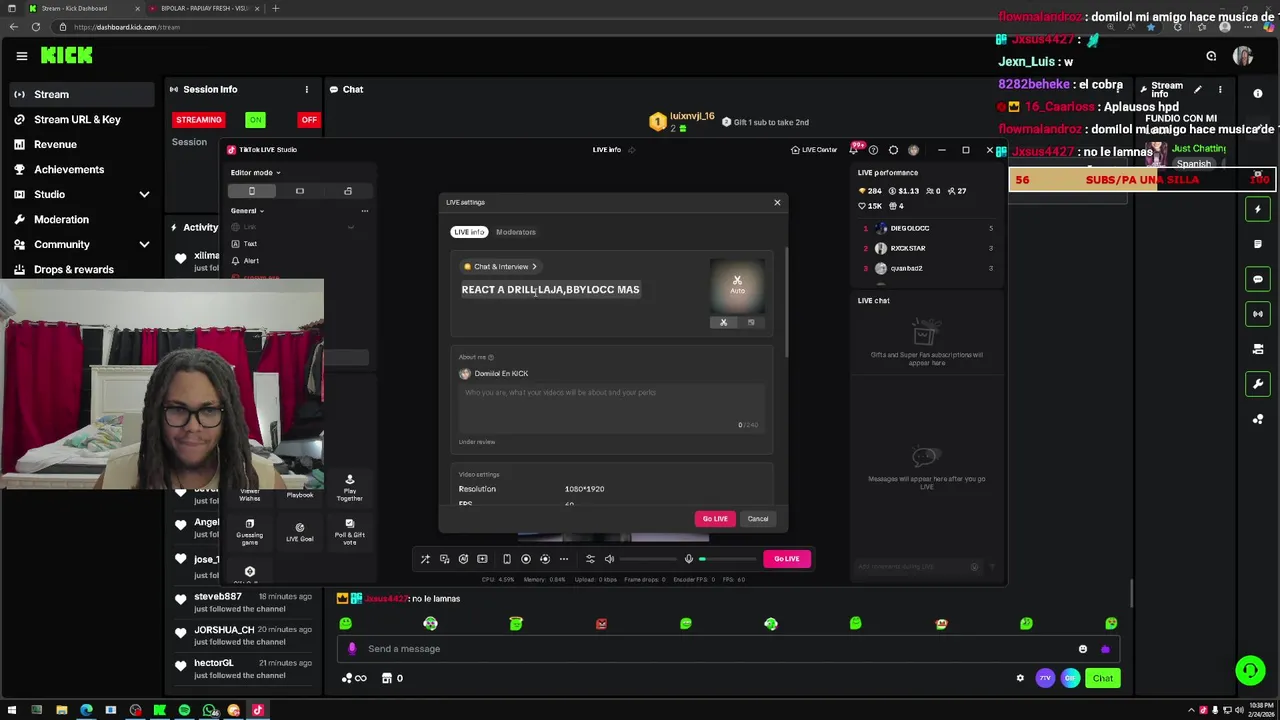Click the LIVE settings dialog scrollbar
Viewport: 1280px width, 720px height.
coord(787,300)
